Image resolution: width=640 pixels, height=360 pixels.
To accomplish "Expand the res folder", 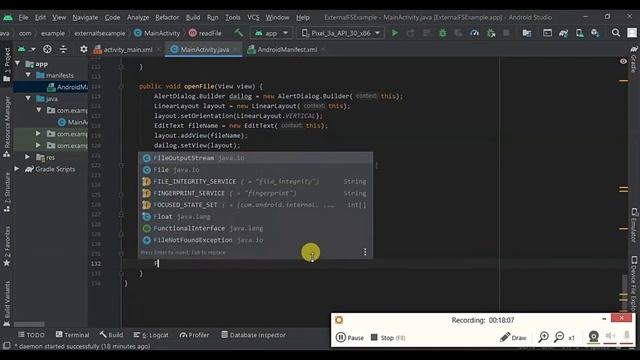I will (x=28, y=157).
